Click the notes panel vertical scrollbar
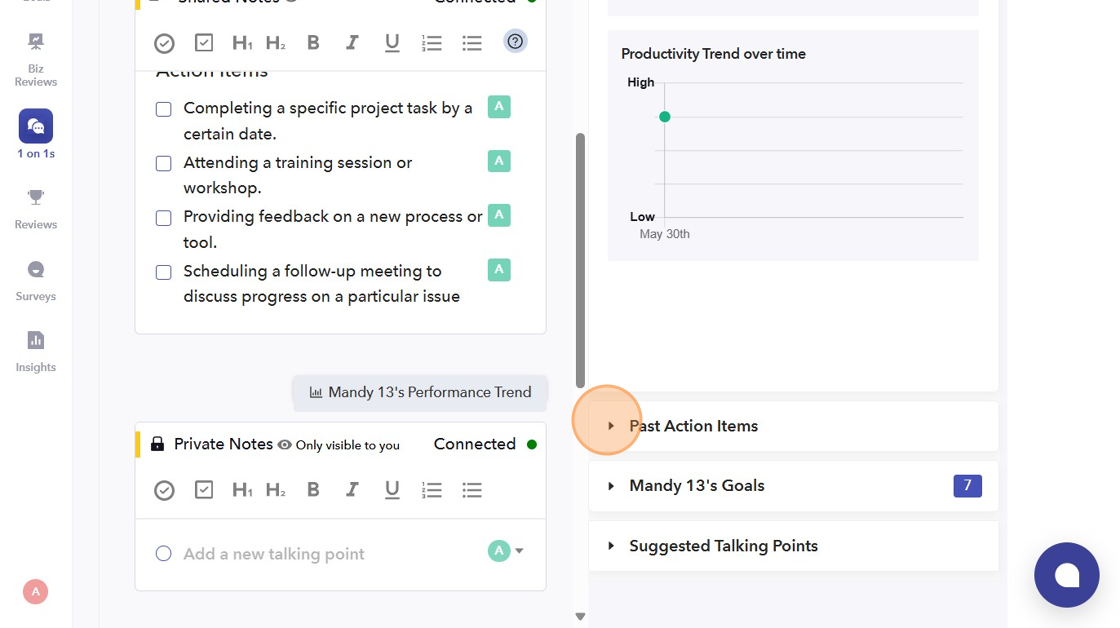1120x628 pixels. (x=580, y=260)
